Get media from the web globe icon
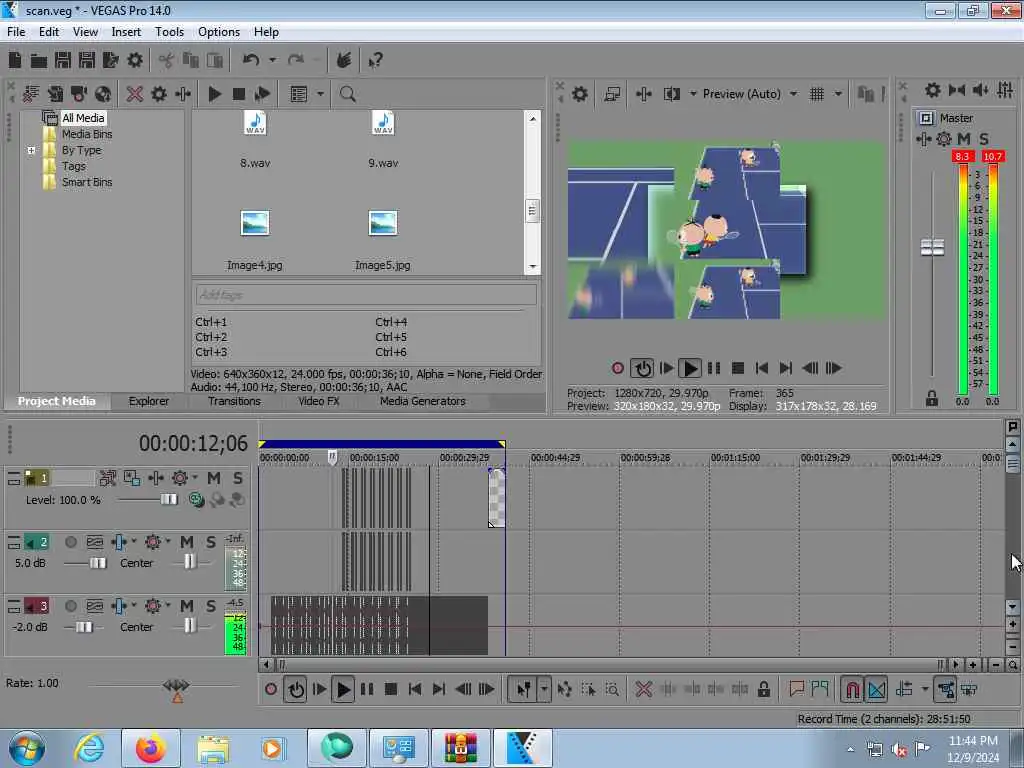 [103, 94]
